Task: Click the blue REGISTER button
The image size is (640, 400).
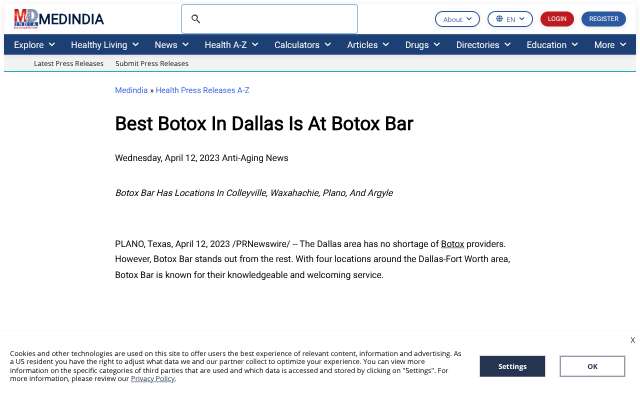Action: [x=603, y=19]
